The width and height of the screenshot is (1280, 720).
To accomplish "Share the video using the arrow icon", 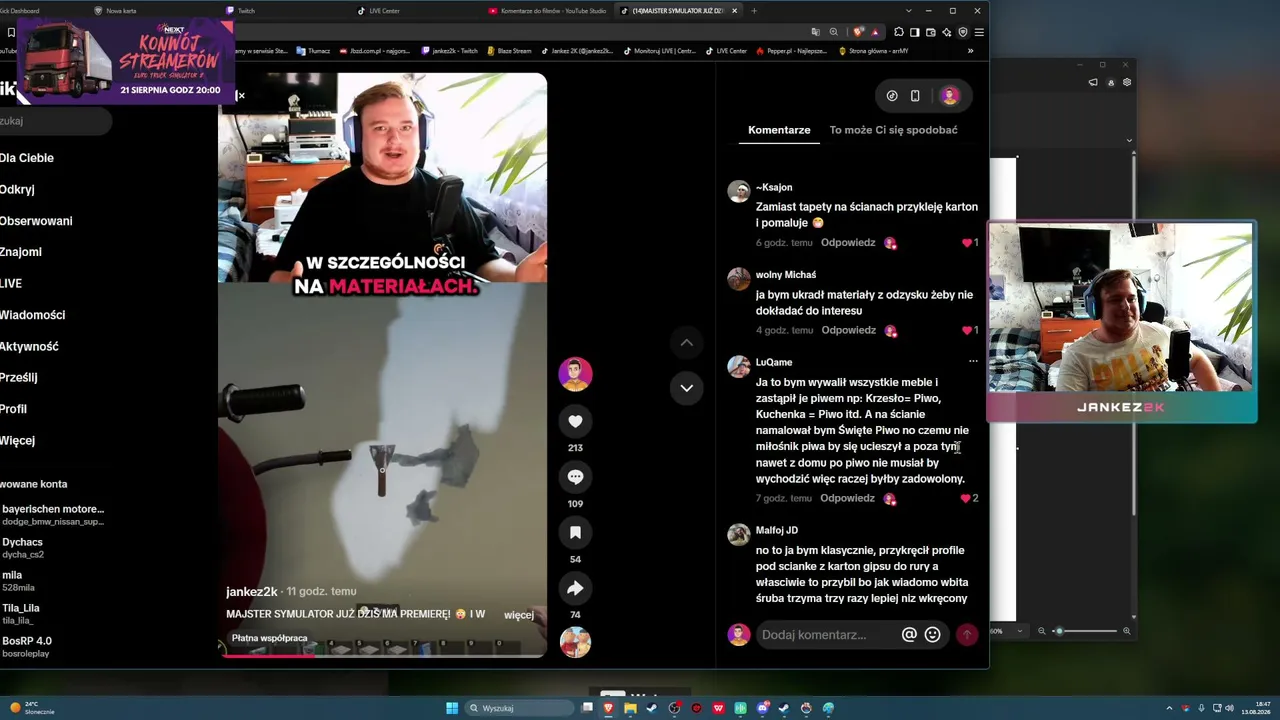I will pyautogui.click(x=575, y=589).
